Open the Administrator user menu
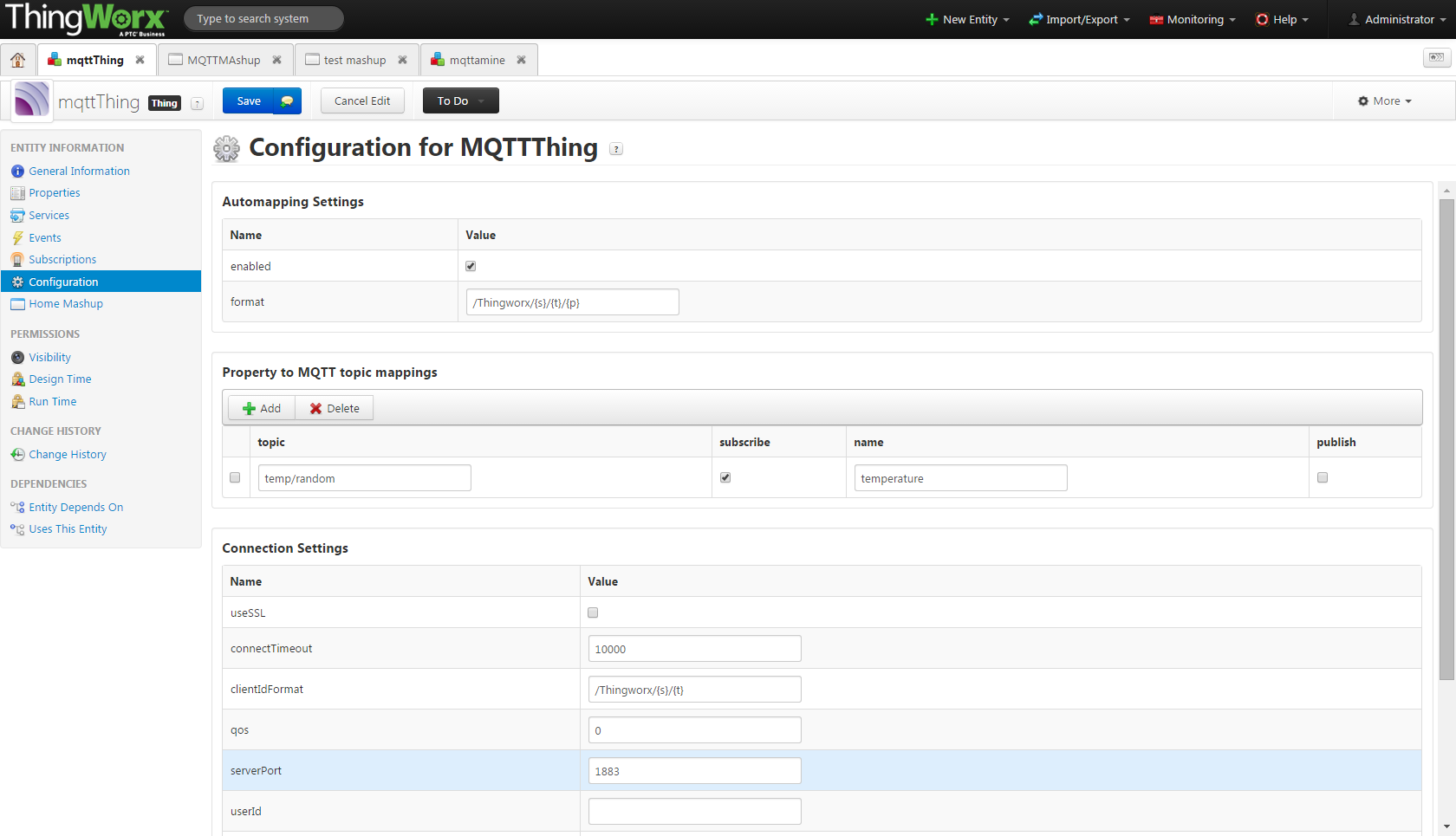This screenshot has height=836, width=1456. click(1397, 19)
